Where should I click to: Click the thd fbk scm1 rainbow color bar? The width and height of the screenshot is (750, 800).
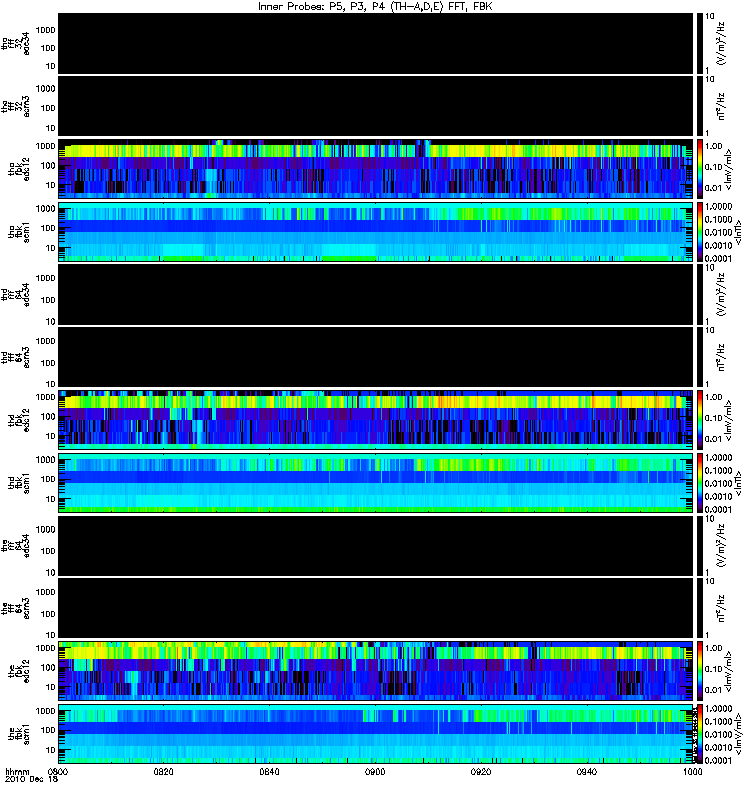pyautogui.click(x=700, y=483)
